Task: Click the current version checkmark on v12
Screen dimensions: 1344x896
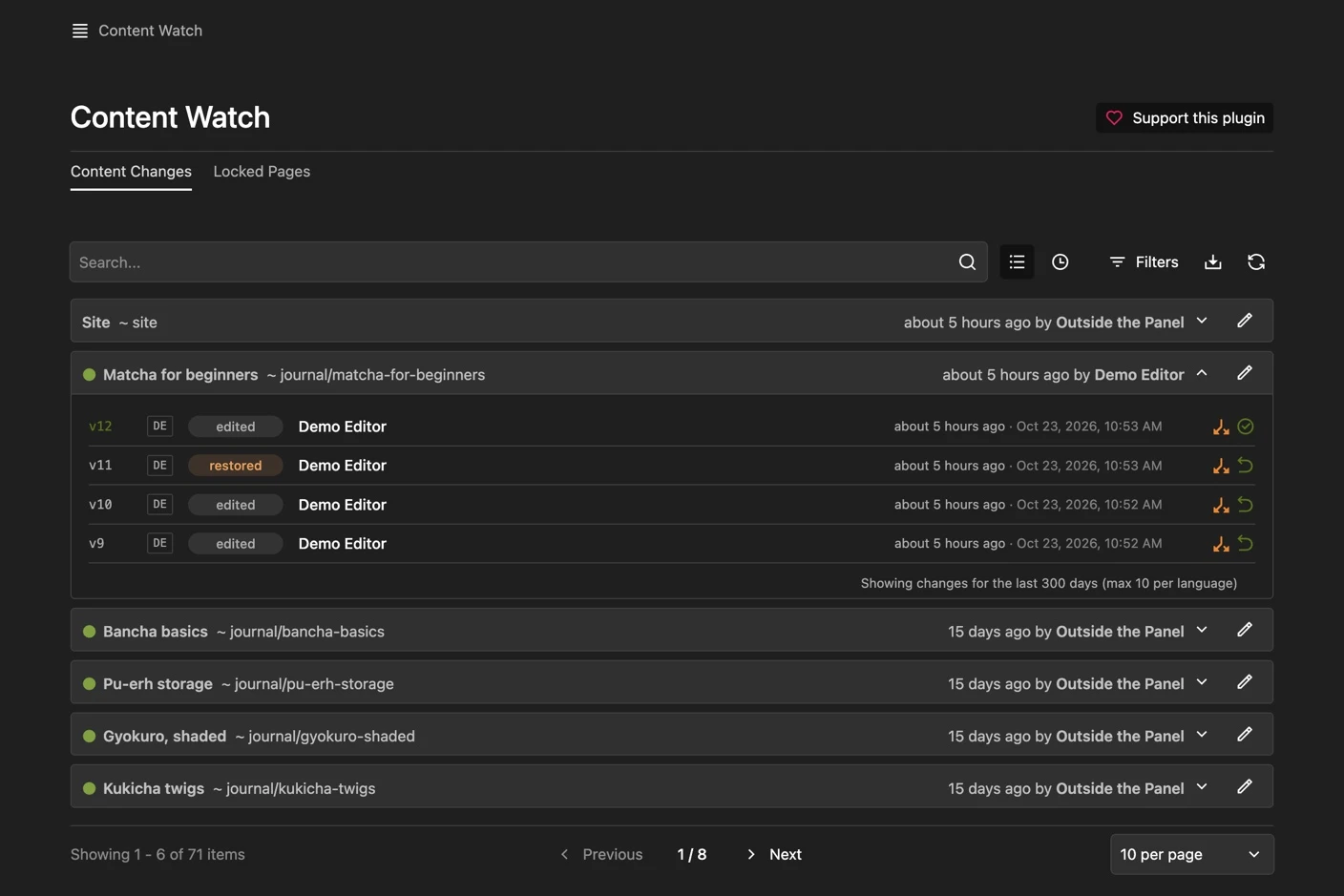Action: tap(1246, 427)
